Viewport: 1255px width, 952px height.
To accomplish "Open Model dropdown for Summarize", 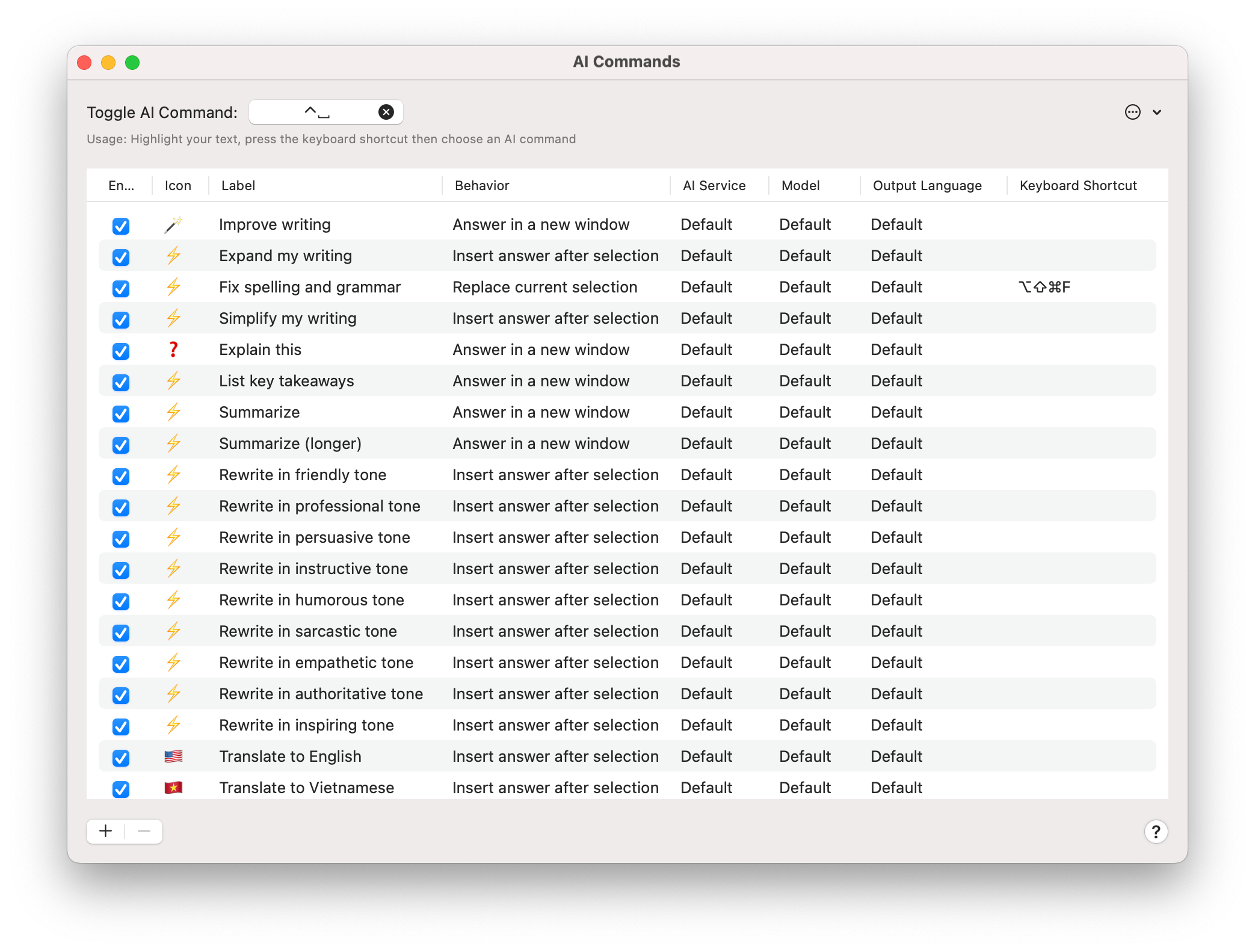I will pyautogui.click(x=805, y=412).
